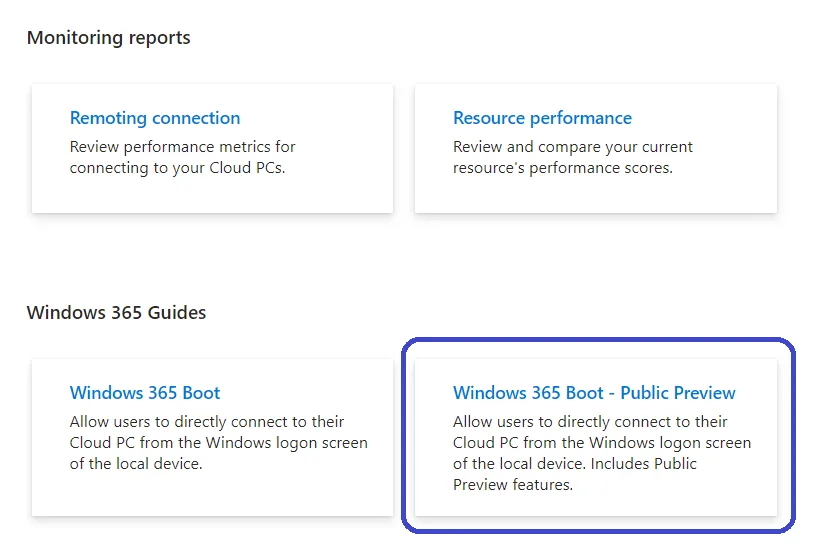834x556 pixels.
Task: Click the Windows 365 Guides section heading
Action: click(x=116, y=313)
